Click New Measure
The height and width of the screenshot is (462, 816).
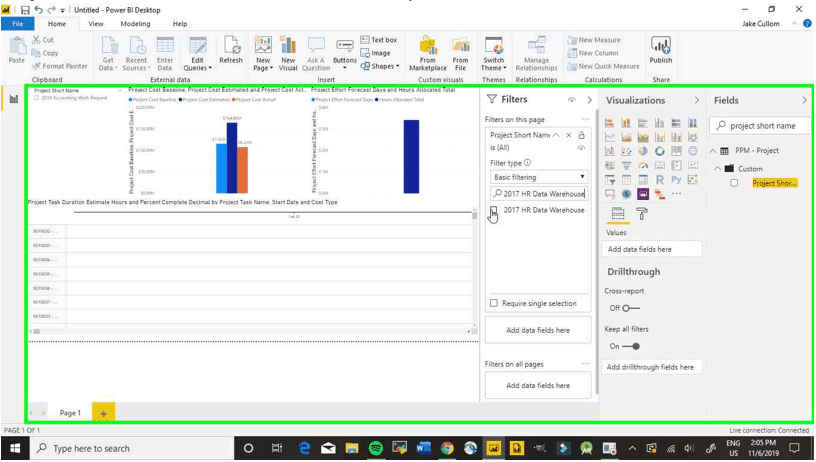pyautogui.click(x=594, y=40)
